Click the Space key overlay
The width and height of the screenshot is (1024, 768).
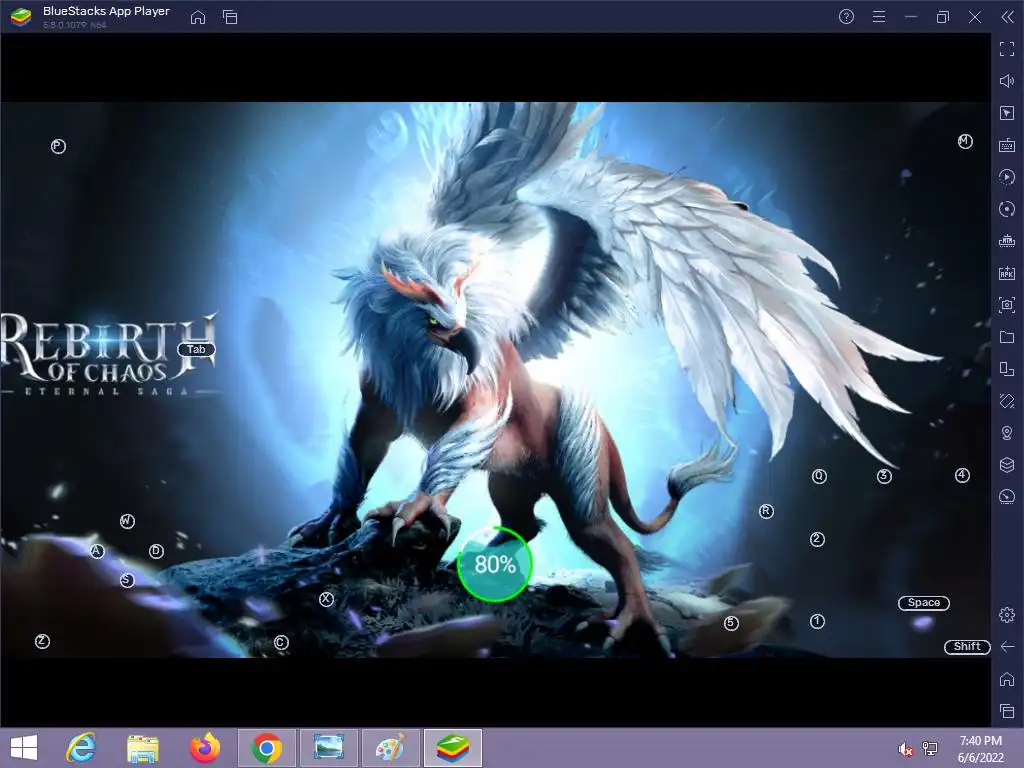[x=923, y=603]
